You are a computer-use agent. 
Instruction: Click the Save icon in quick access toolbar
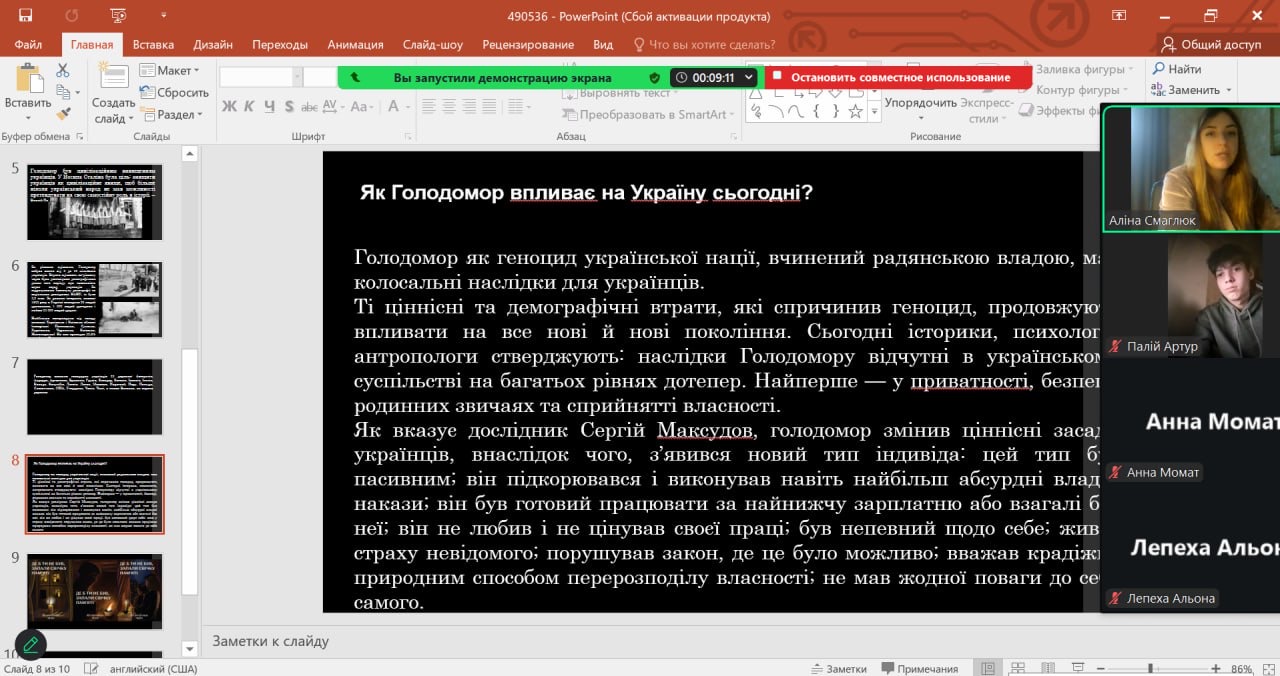(25, 16)
